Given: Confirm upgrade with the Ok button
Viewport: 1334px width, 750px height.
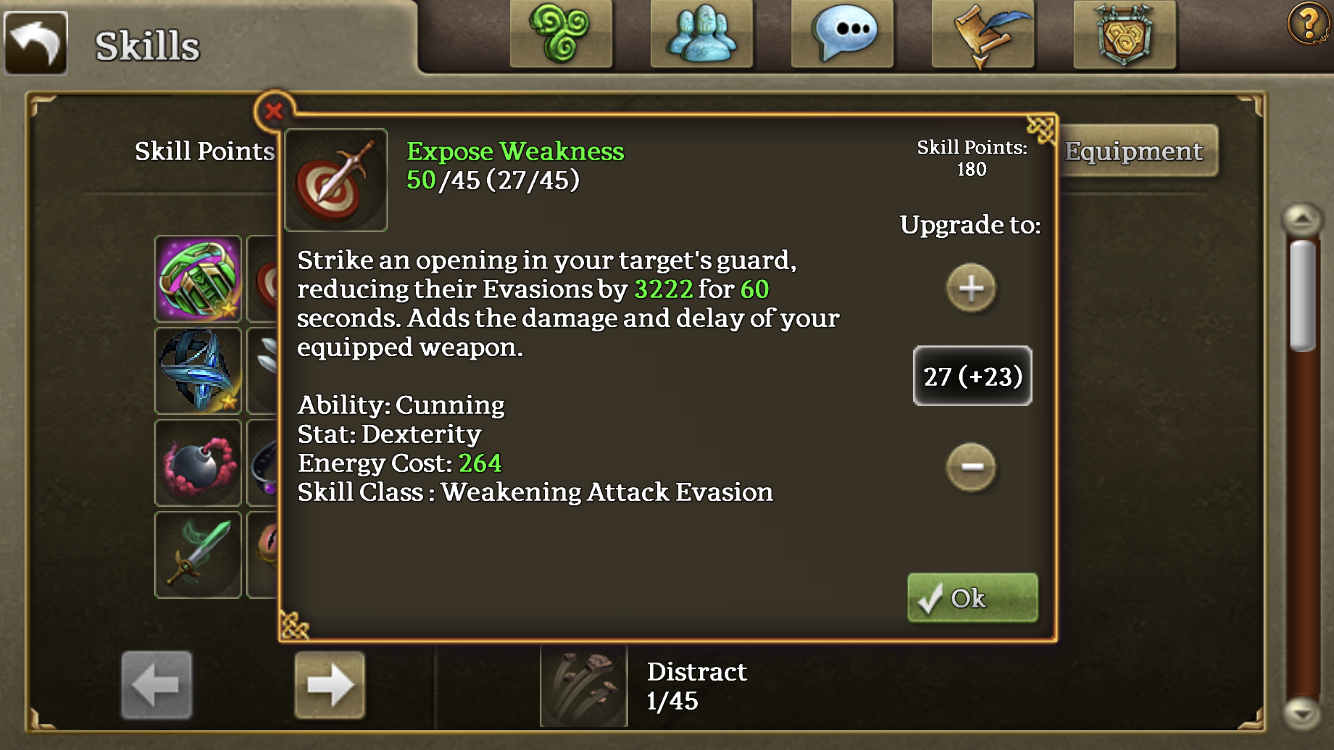Looking at the screenshot, I should tap(972, 598).
